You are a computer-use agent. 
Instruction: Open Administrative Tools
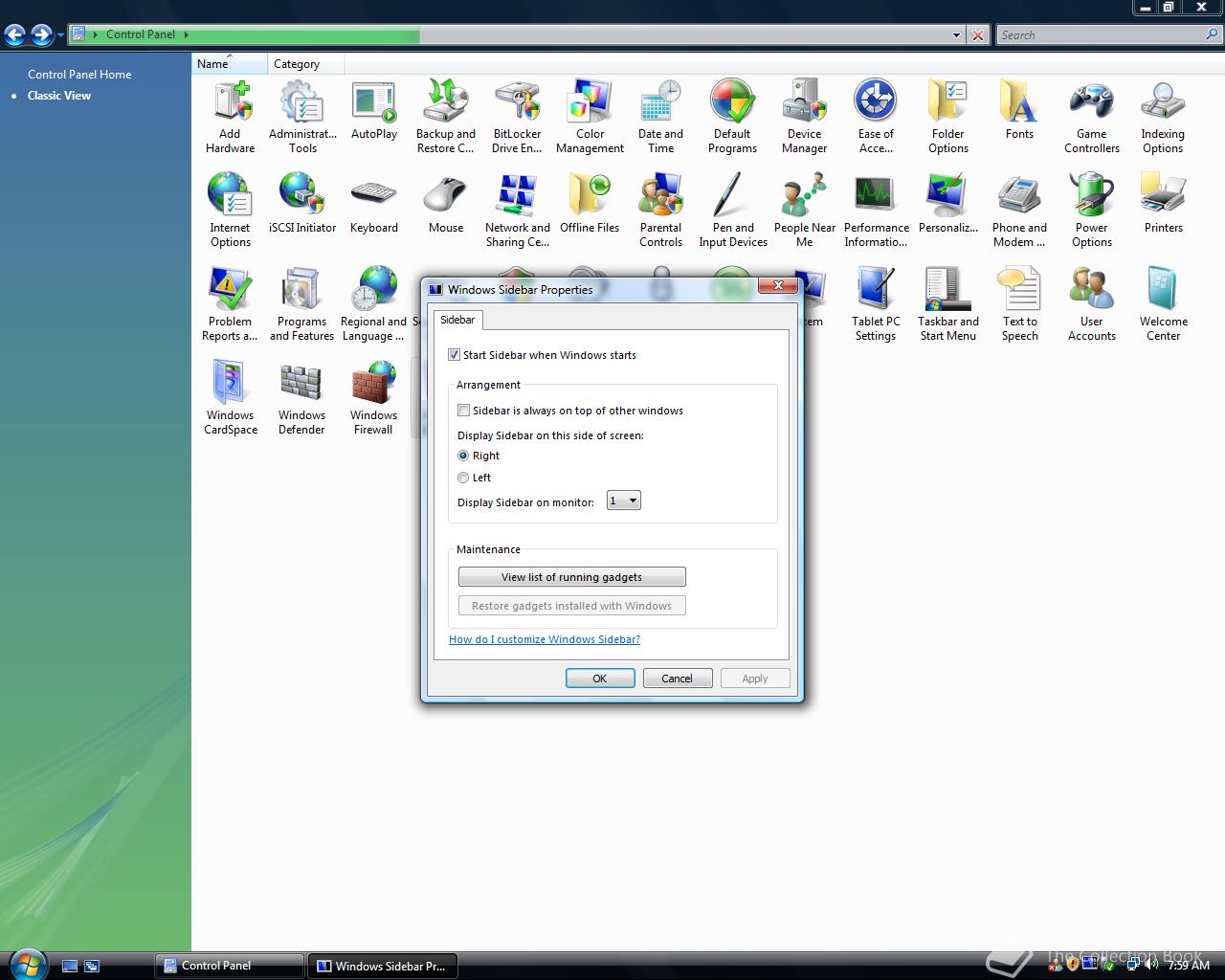coord(302,117)
